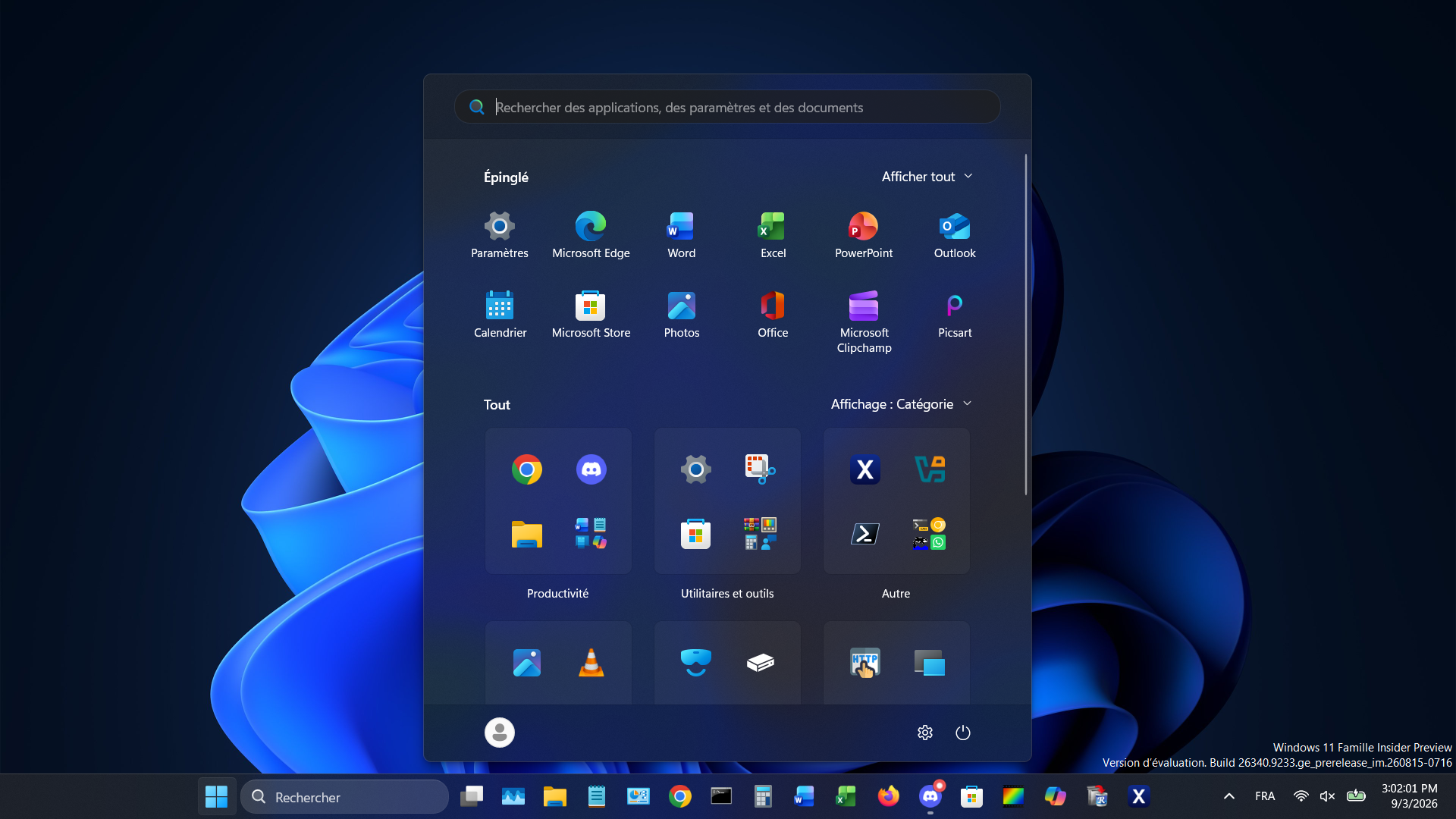Screen dimensions: 1456x819
Task: Open the HTTP hand-pointer app icon
Action: tap(864, 663)
